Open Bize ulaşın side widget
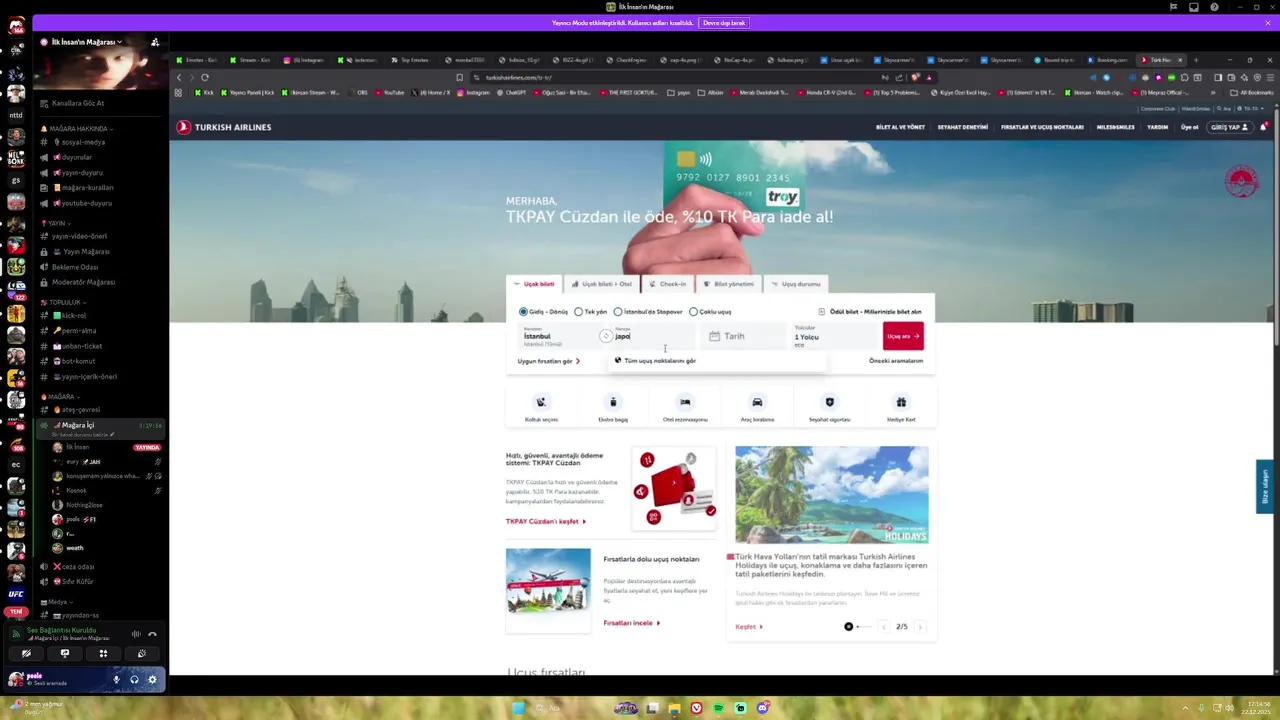The width and height of the screenshot is (1280, 720). [1264, 486]
